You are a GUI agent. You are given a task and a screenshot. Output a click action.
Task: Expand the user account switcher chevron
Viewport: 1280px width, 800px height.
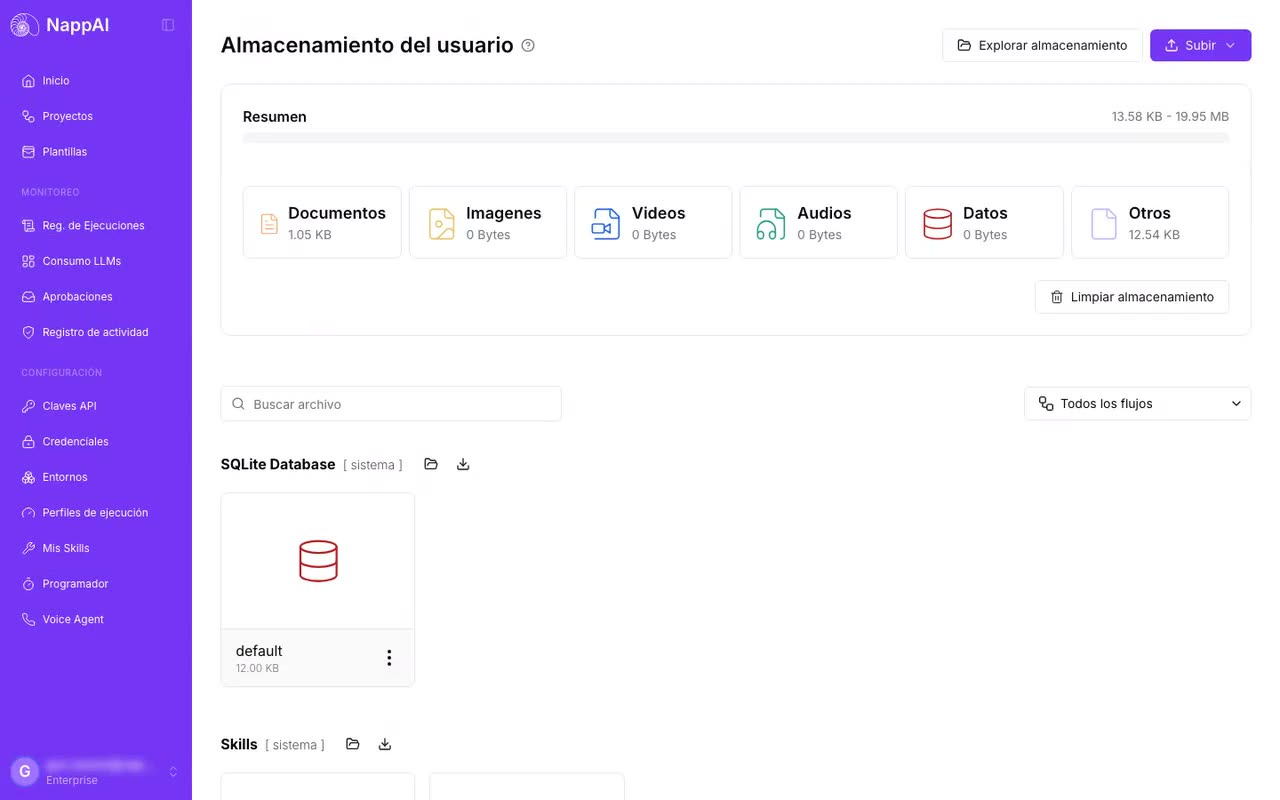click(x=173, y=771)
